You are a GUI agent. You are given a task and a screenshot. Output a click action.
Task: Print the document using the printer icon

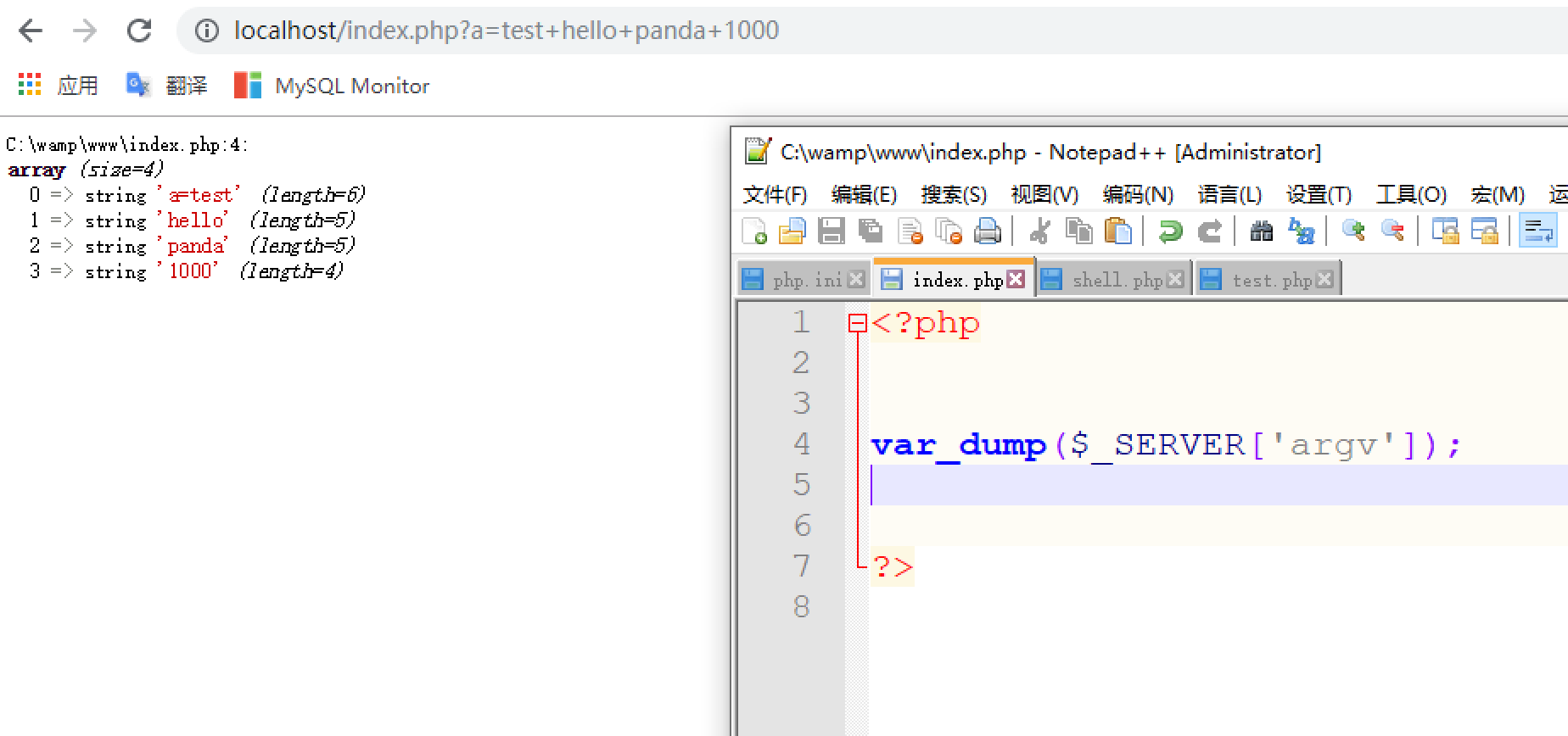(988, 231)
